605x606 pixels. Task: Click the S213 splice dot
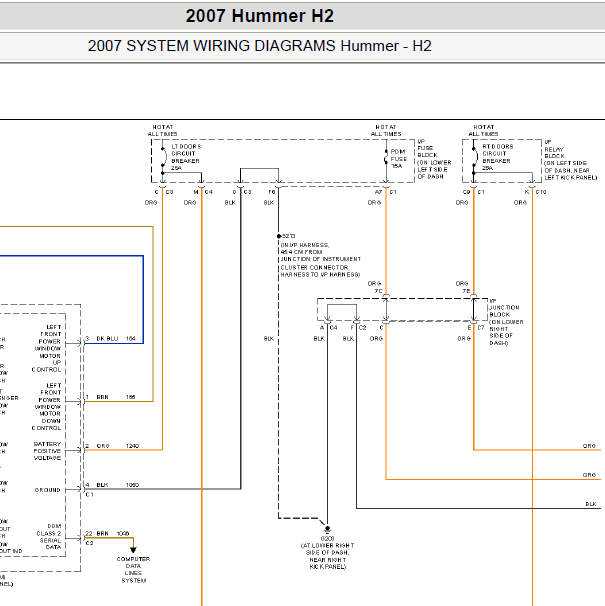point(279,236)
